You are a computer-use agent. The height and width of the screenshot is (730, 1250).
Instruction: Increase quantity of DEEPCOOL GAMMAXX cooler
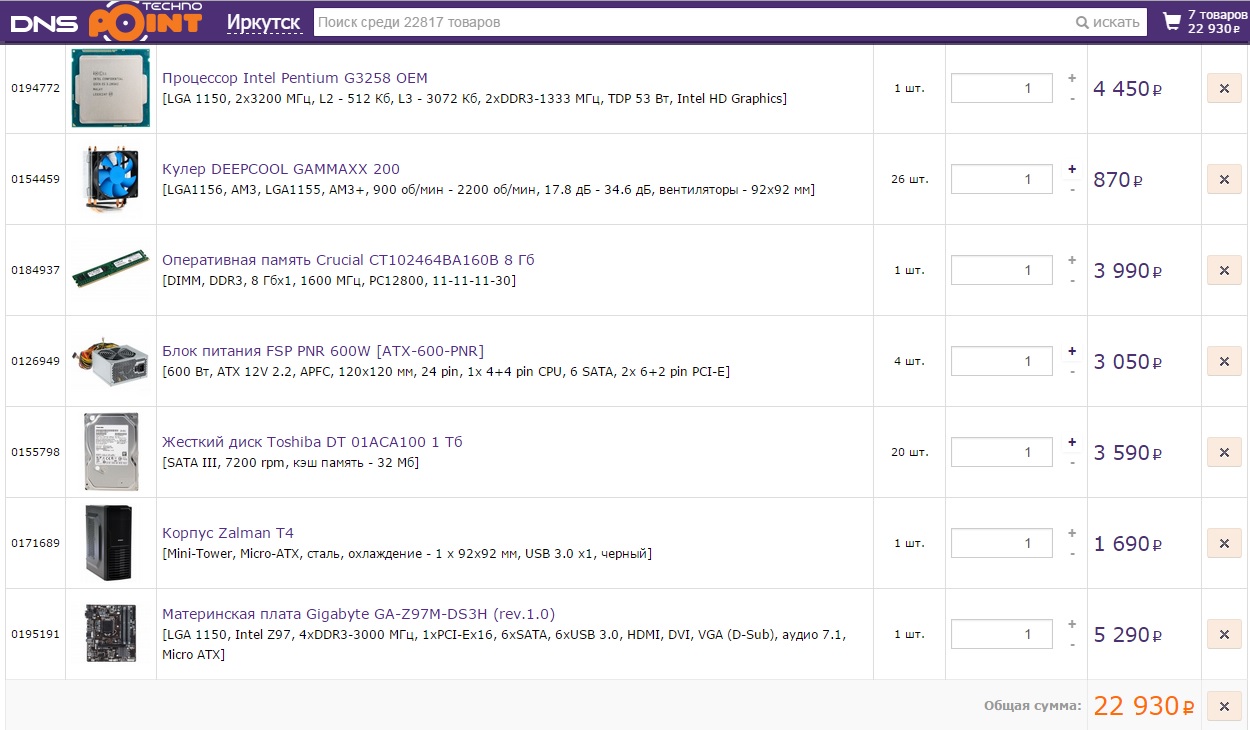[1072, 169]
